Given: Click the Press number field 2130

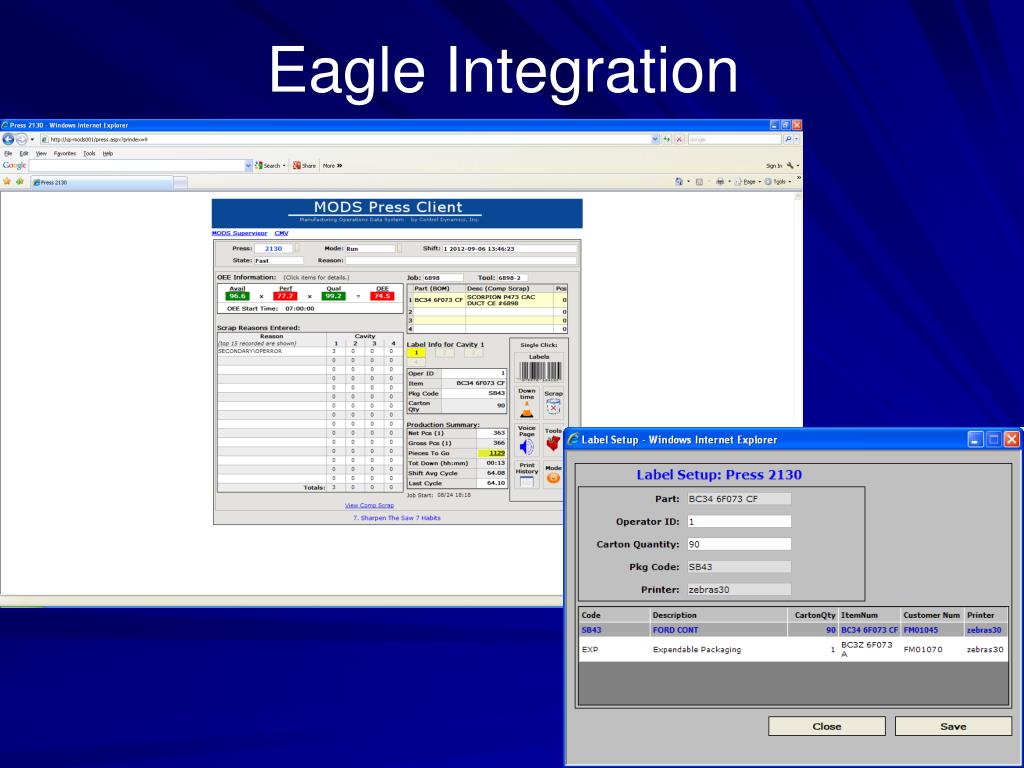Looking at the screenshot, I should pos(274,249).
